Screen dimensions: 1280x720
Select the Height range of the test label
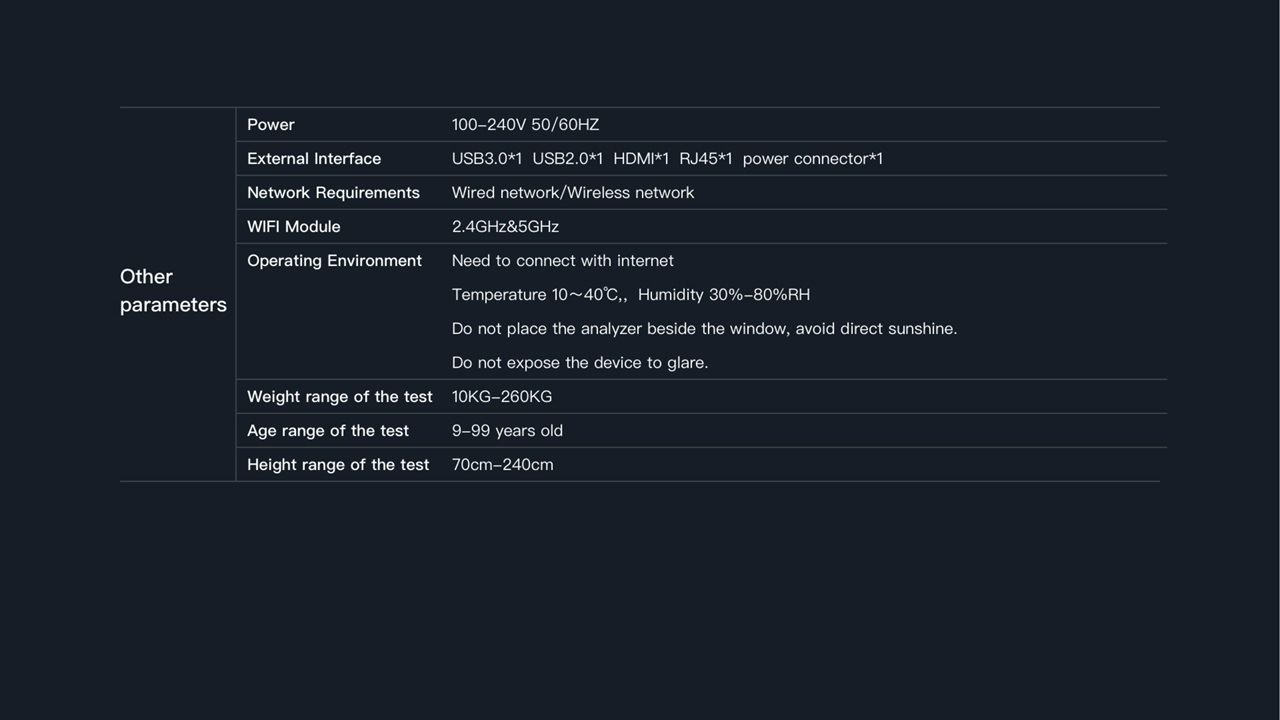tap(338, 465)
